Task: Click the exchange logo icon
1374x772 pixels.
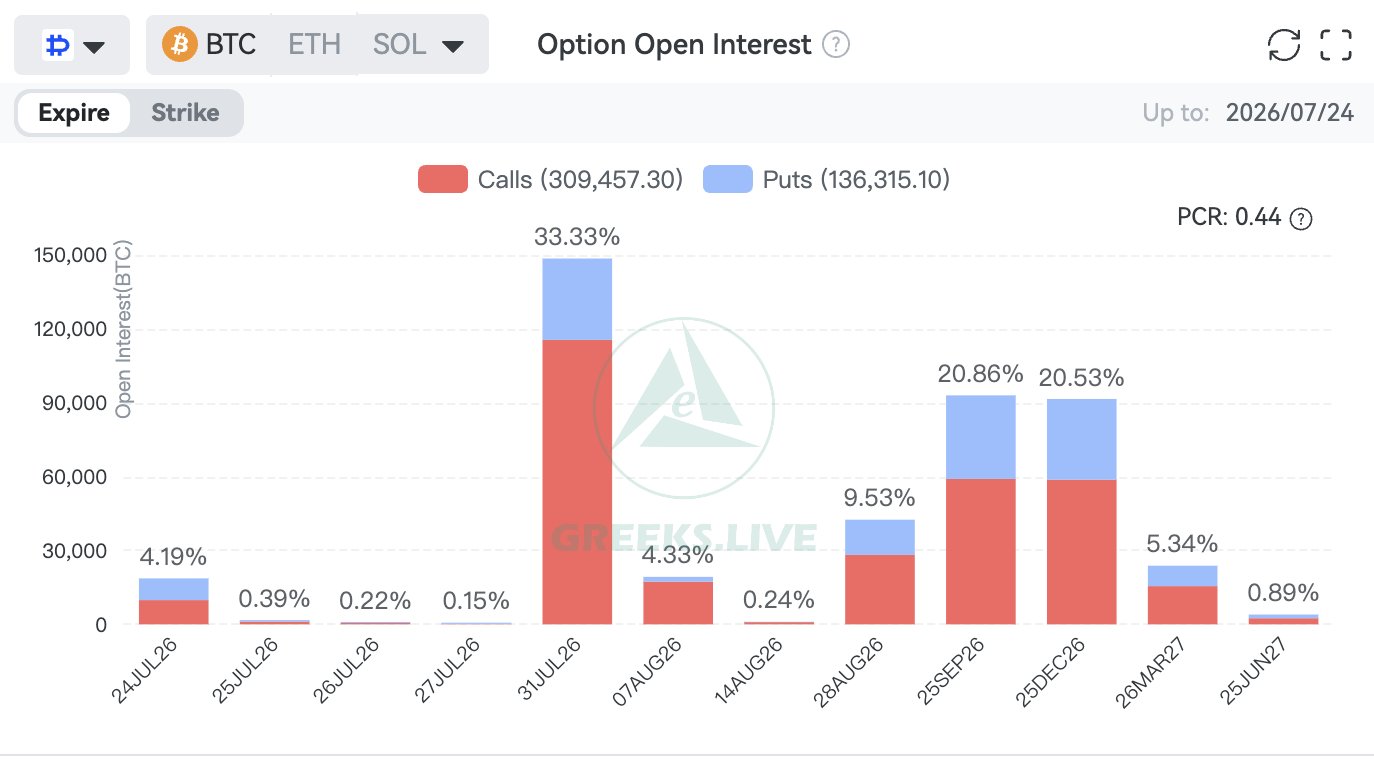Action: 57,46
